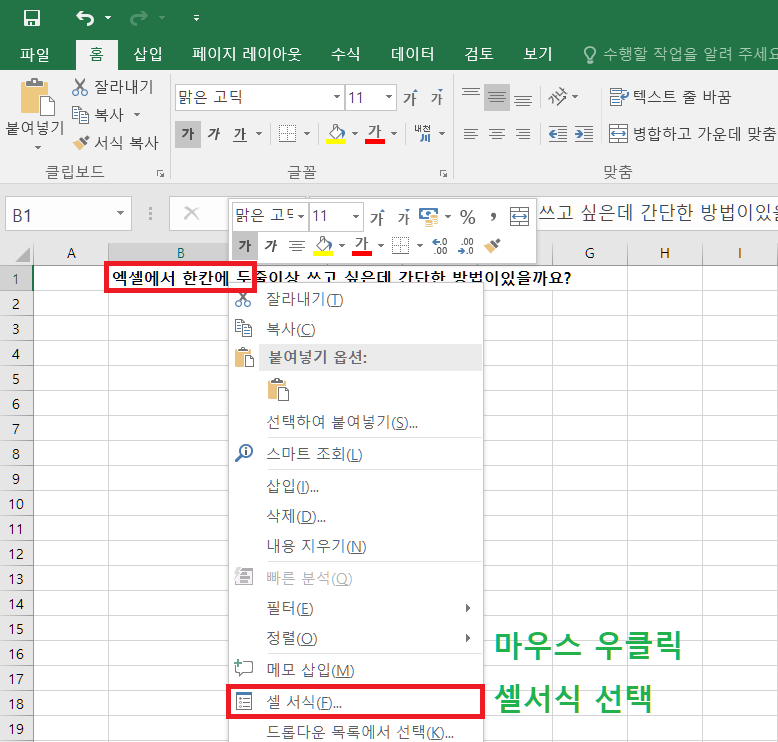Switch to the 수식 ribbon tab
This screenshot has height=742, width=778.
pyautogui.click(x=345, y=54)
